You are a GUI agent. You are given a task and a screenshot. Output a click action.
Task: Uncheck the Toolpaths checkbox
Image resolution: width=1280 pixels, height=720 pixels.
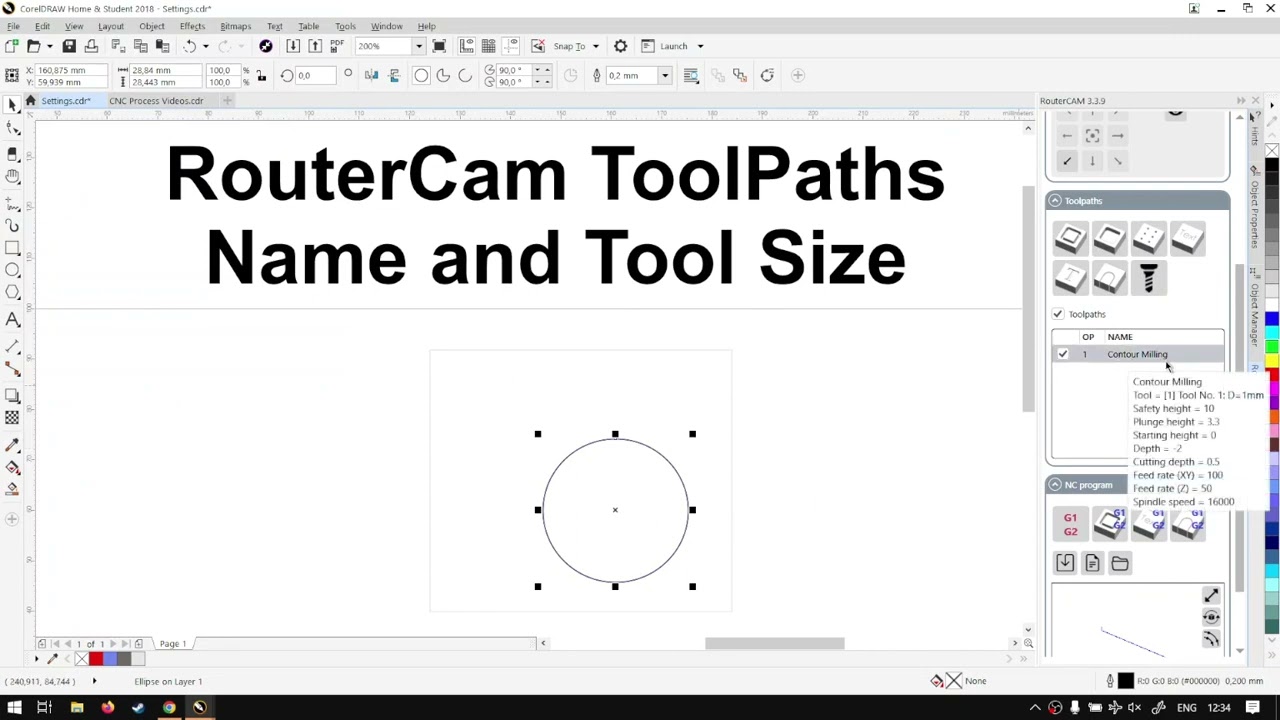1058,314
